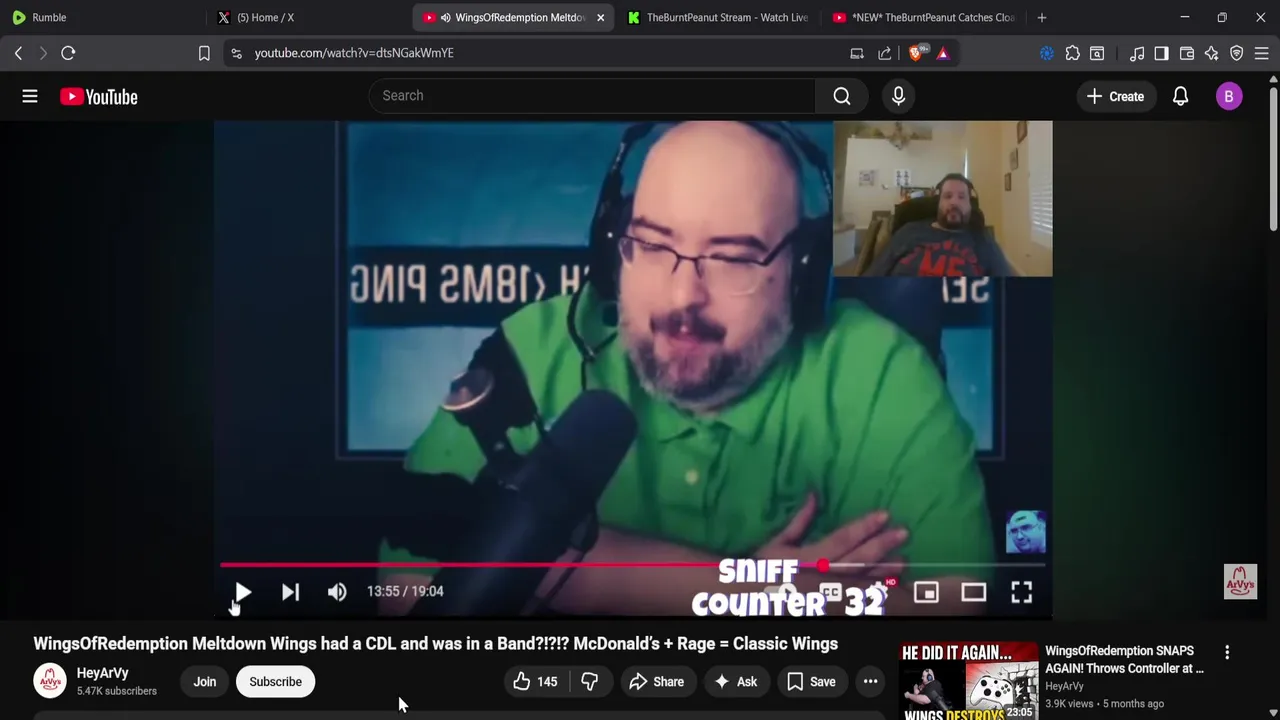
Task: Open the Brave VPN shield icon
Action: coord(1237,53)
